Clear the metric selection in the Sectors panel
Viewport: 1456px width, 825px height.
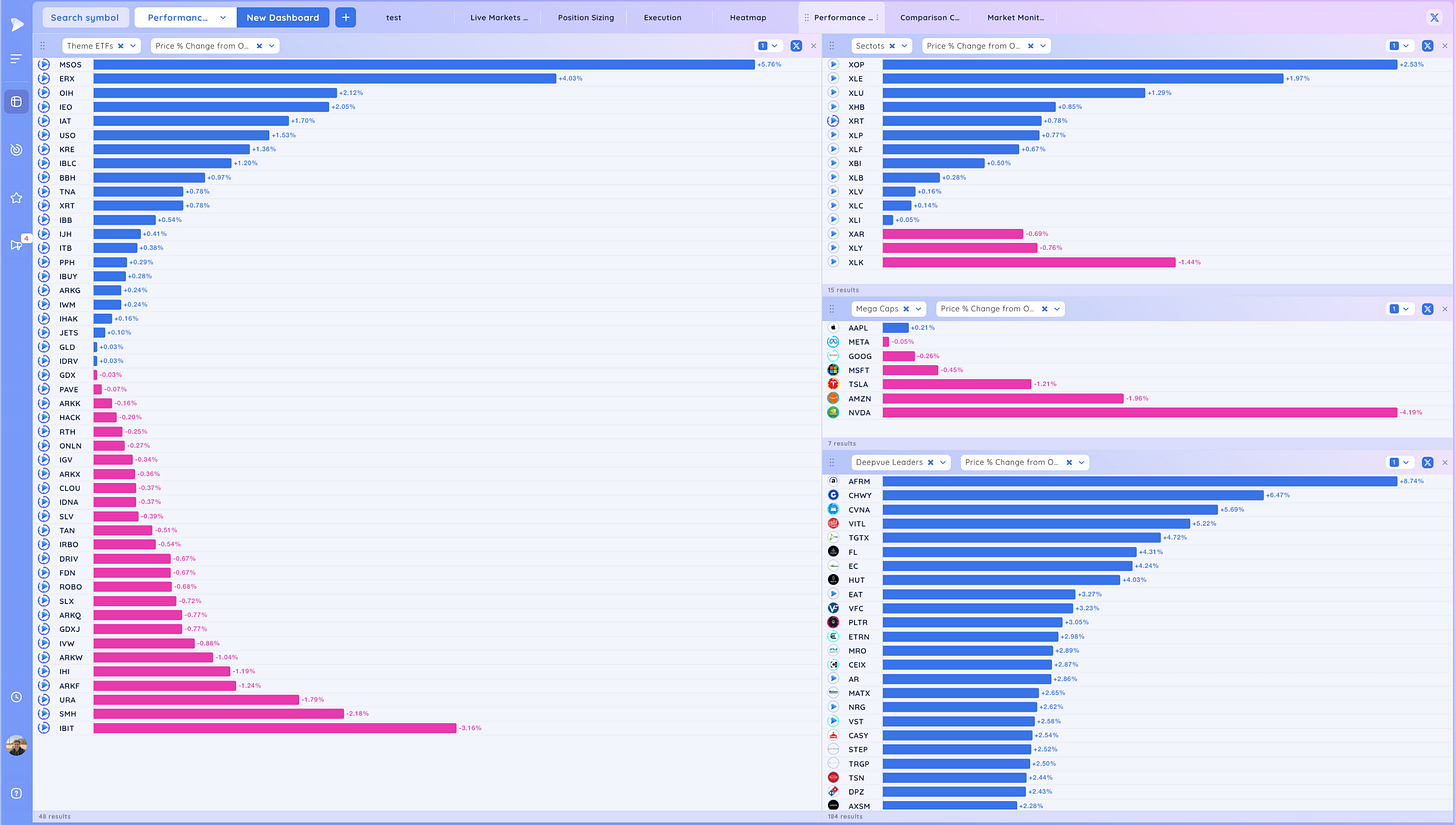1029,46
